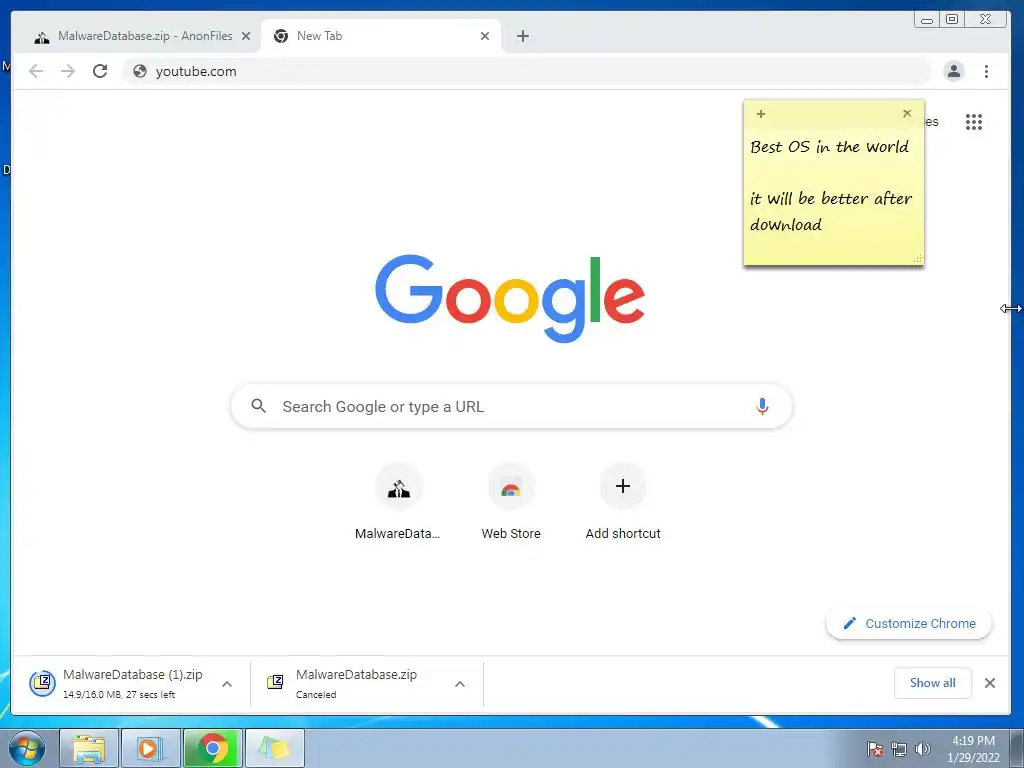Click the address bar showing youtube.com
The width and height of the screenshot is (1024, 768).
(x=526, y=71)
